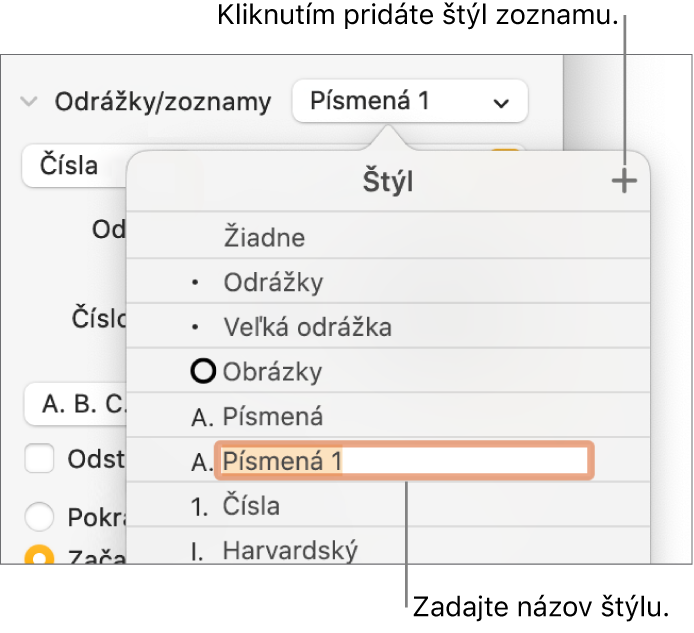Open the Čísla list type dropdown
Image resolution: width=694 pixels, height=633 pixels.
tap(74, 166)
